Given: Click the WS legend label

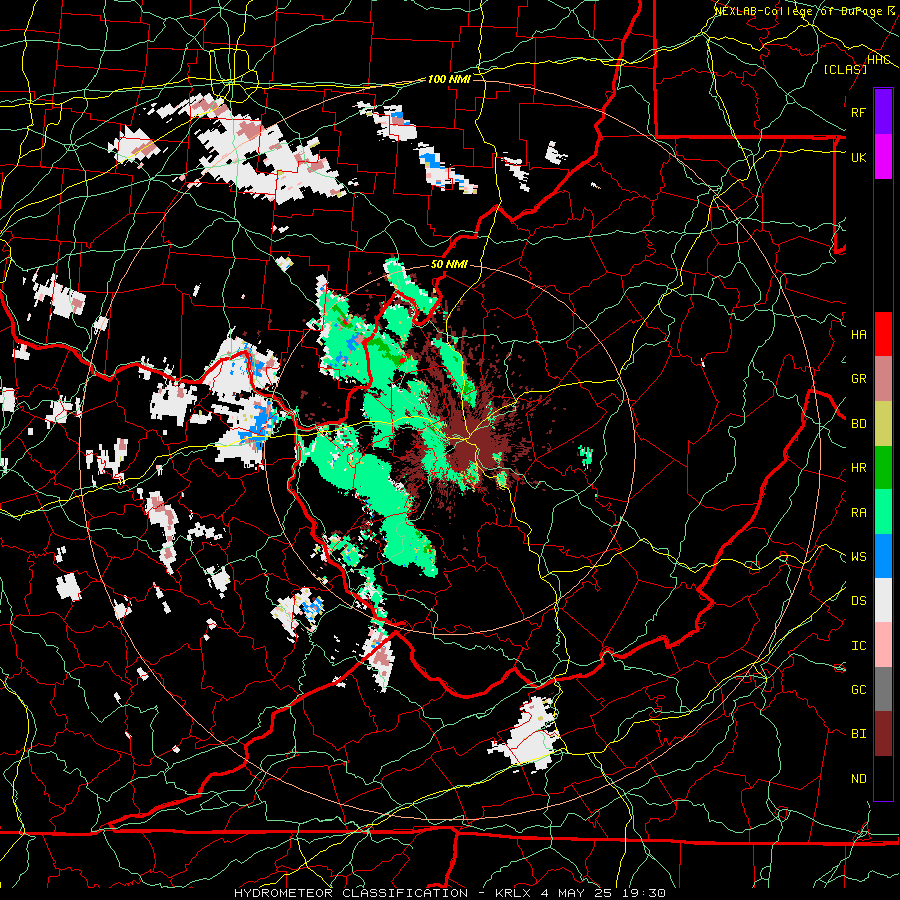Looking at the screenshot, I should (x=858, y=557).
